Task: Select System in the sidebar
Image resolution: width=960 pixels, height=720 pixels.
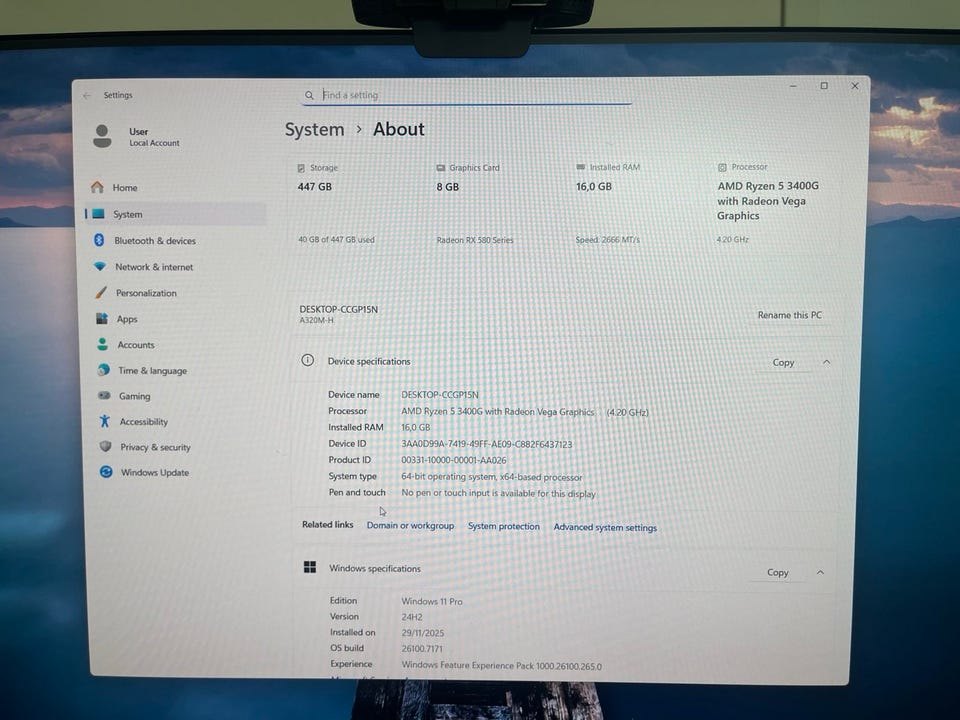Action: pos(175,214)
